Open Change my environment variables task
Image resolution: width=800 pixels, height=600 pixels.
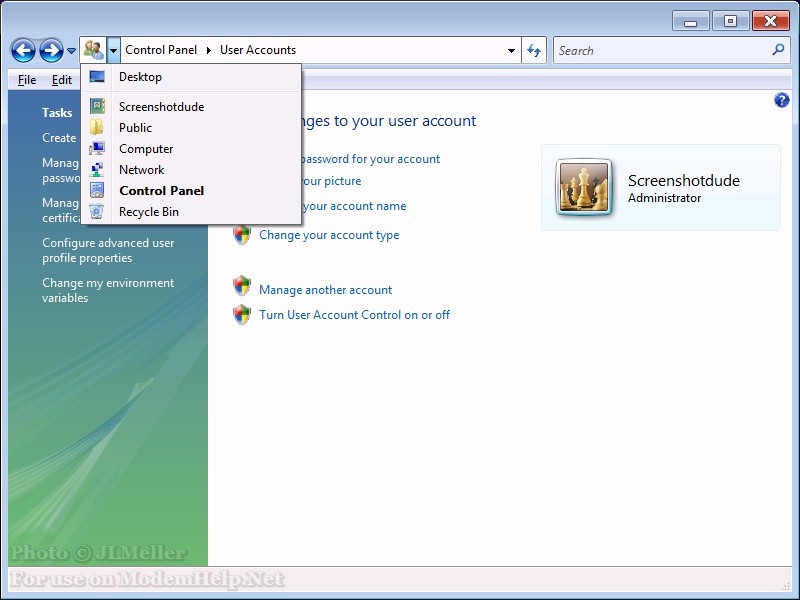[108, 290]
